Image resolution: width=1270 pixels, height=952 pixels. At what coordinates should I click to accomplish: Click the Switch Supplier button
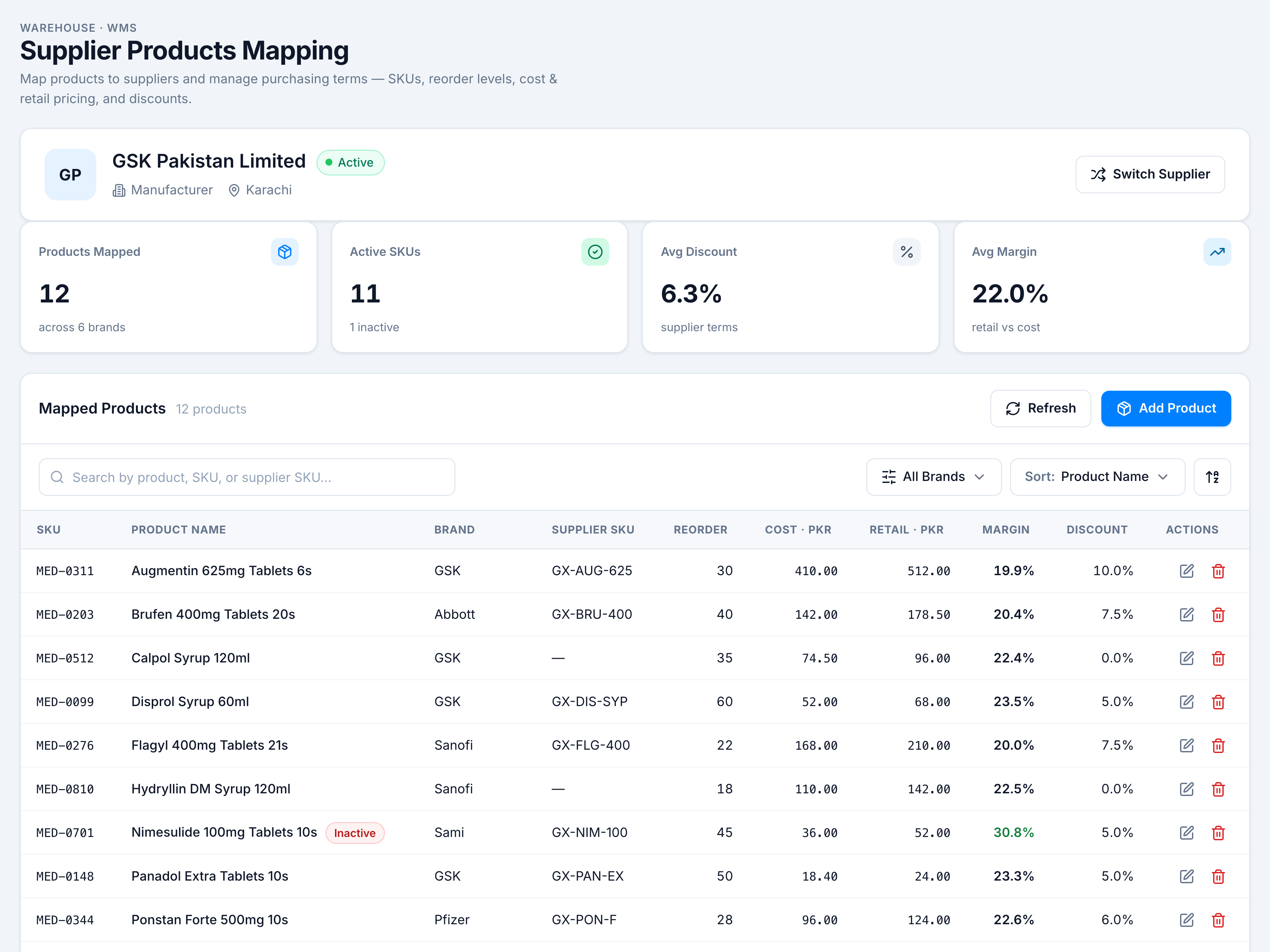click(x=1150, y=175)
